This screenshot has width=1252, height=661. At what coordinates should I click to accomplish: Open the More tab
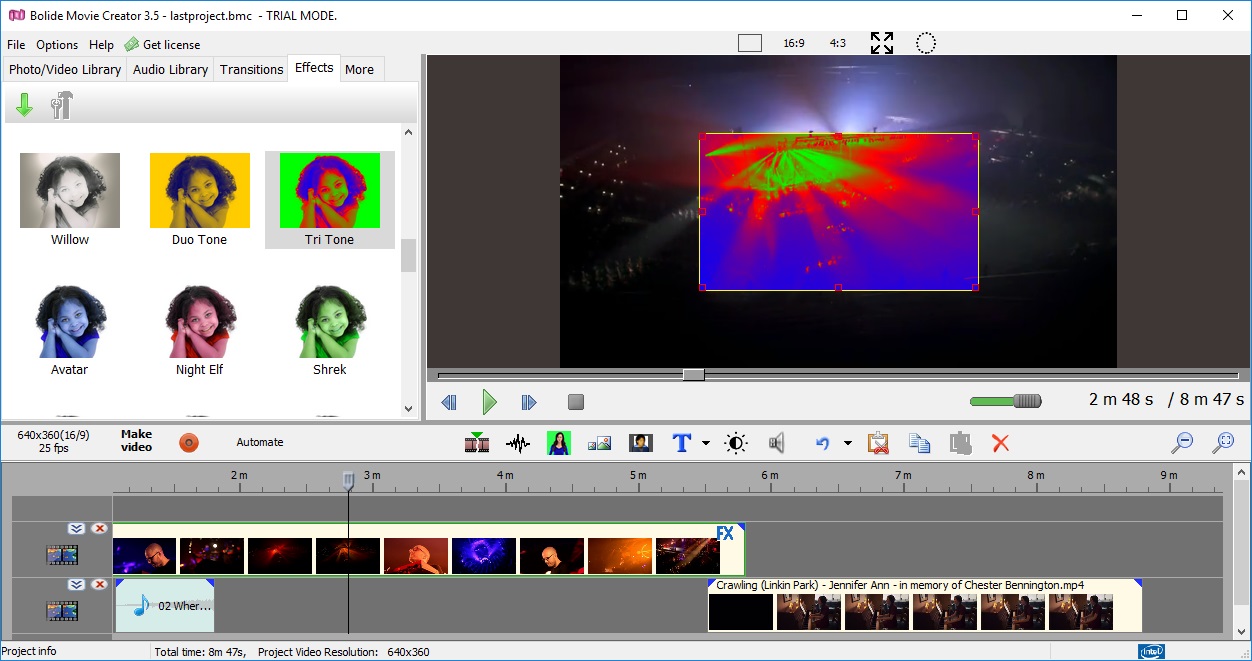click(359, 69)
